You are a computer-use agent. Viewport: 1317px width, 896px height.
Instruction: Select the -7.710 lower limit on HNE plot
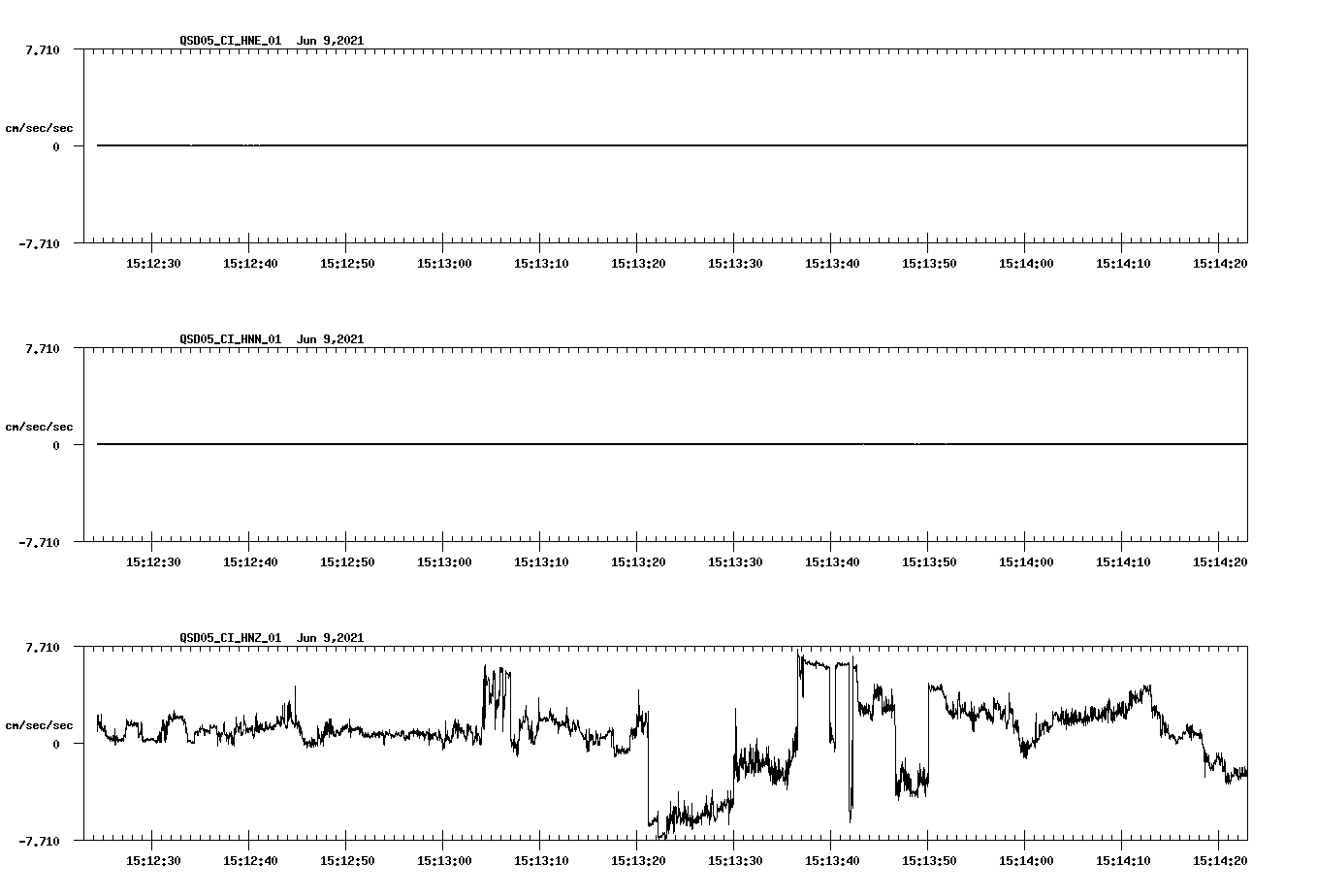point(39,243)
